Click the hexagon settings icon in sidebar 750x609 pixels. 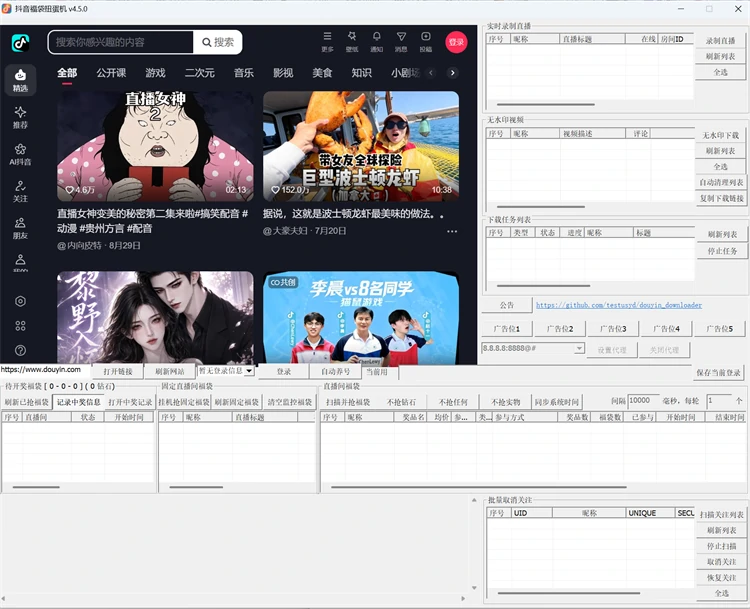pos(20,301)
